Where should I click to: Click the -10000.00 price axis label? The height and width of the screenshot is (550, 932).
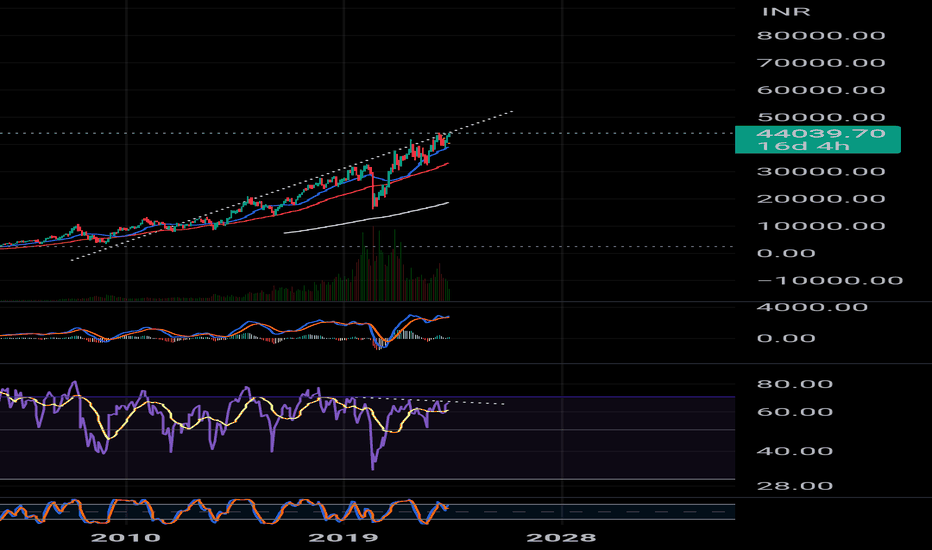(830, 281)
